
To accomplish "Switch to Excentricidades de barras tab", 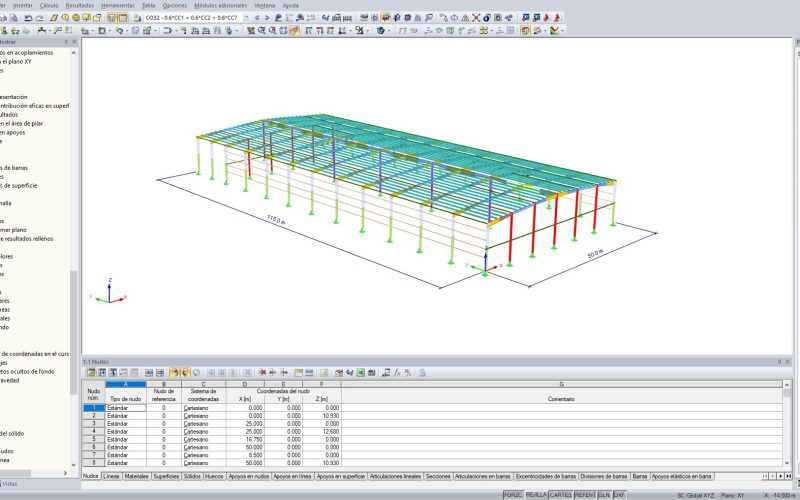I will pyautogui.click(x=546, y=476).
